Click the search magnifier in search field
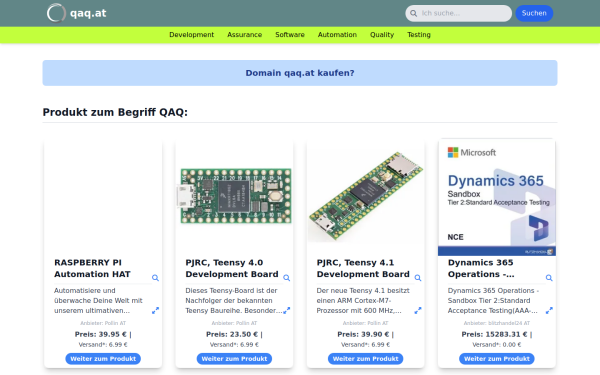 point(414,13)
